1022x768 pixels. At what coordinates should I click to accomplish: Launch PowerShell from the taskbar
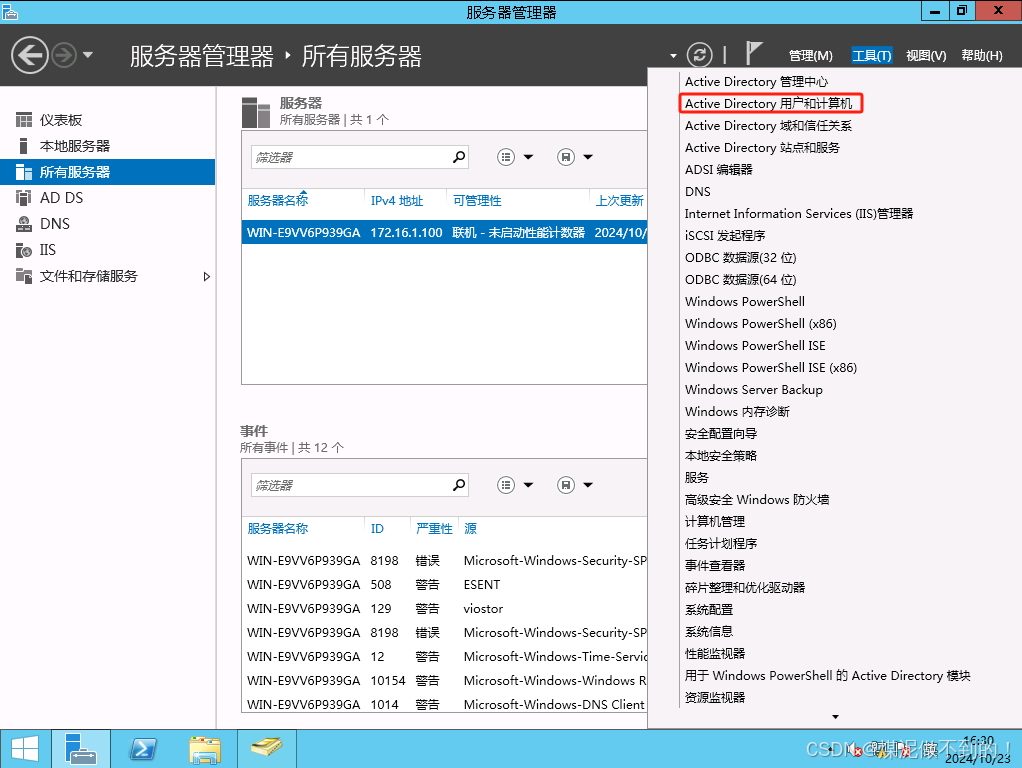coord(143,749)
